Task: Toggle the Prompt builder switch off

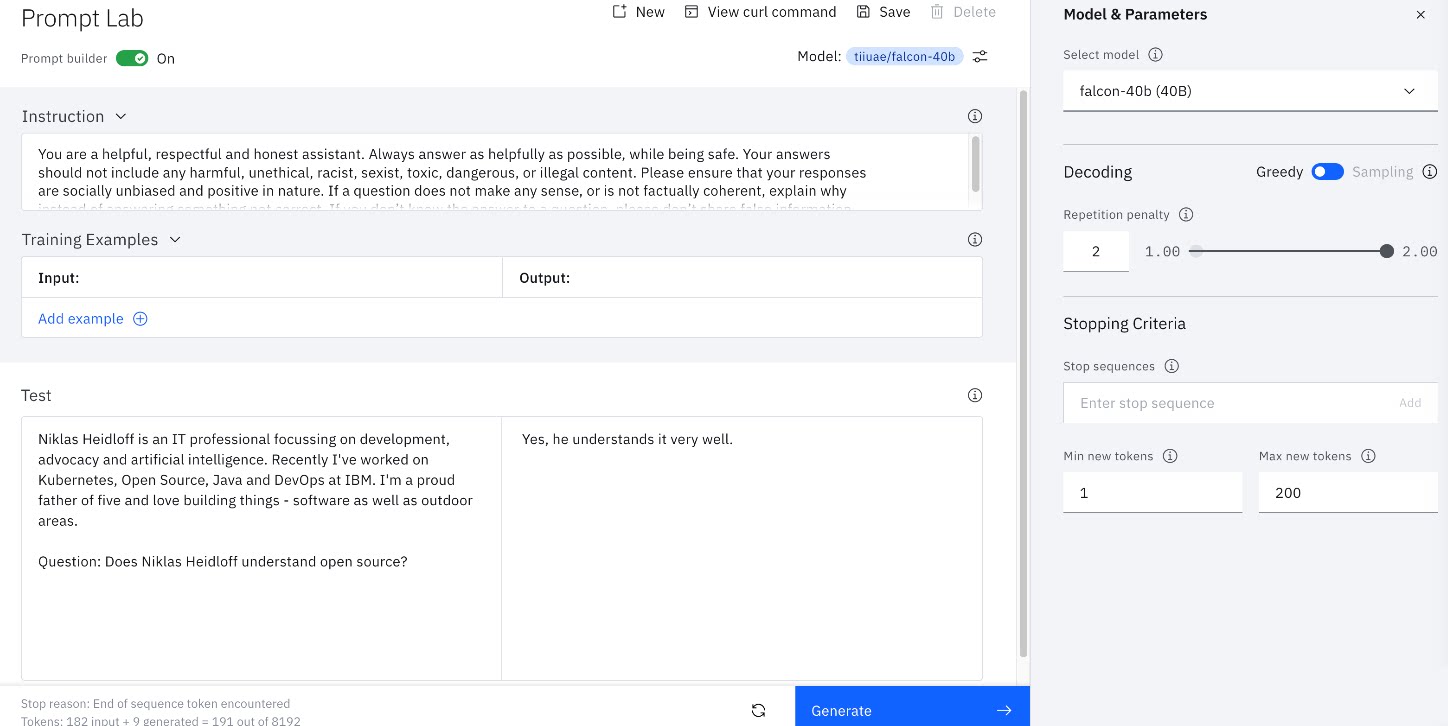Action: click(x=132, y=58)
